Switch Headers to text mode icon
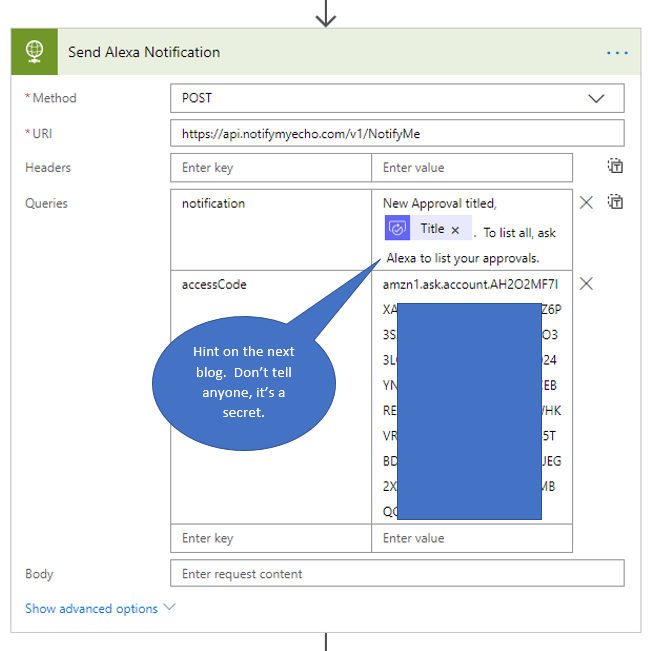 [615, 166]
